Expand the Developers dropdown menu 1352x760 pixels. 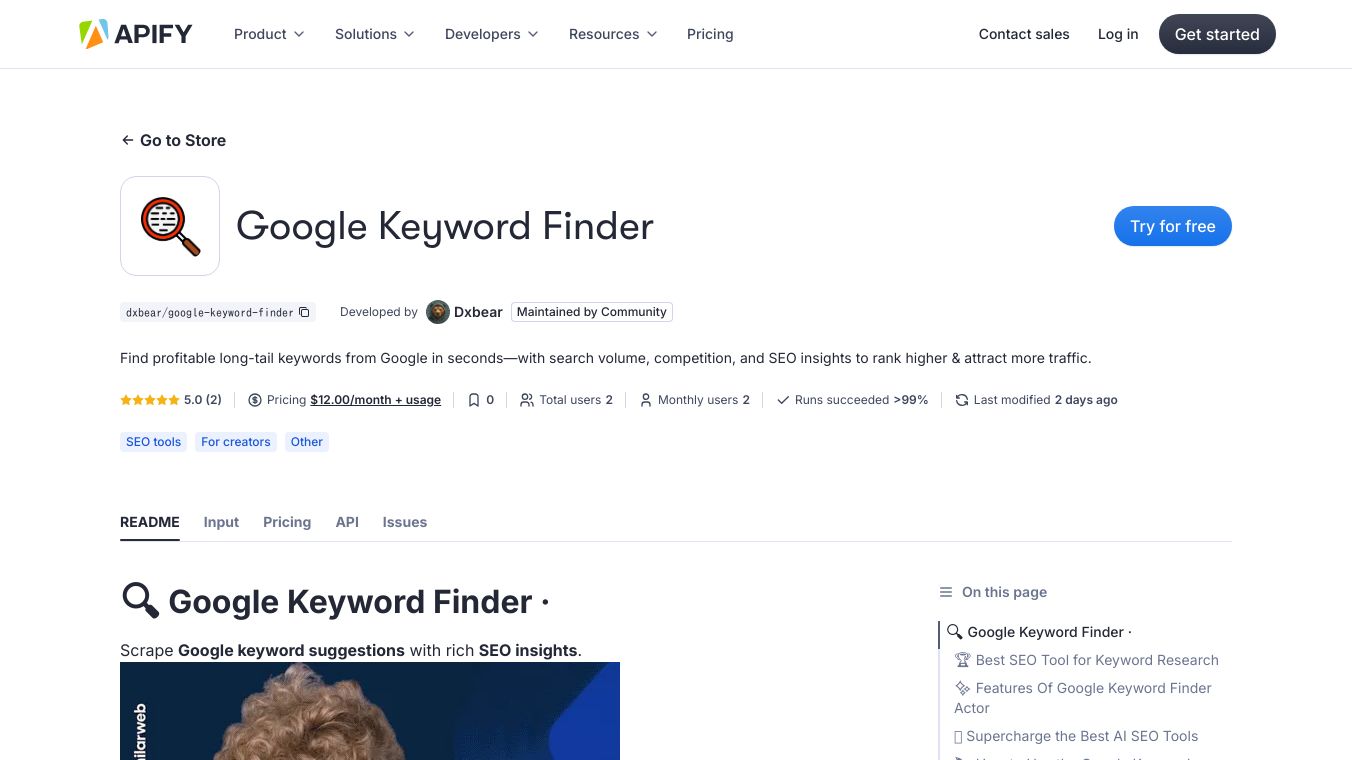click(492, 34)
